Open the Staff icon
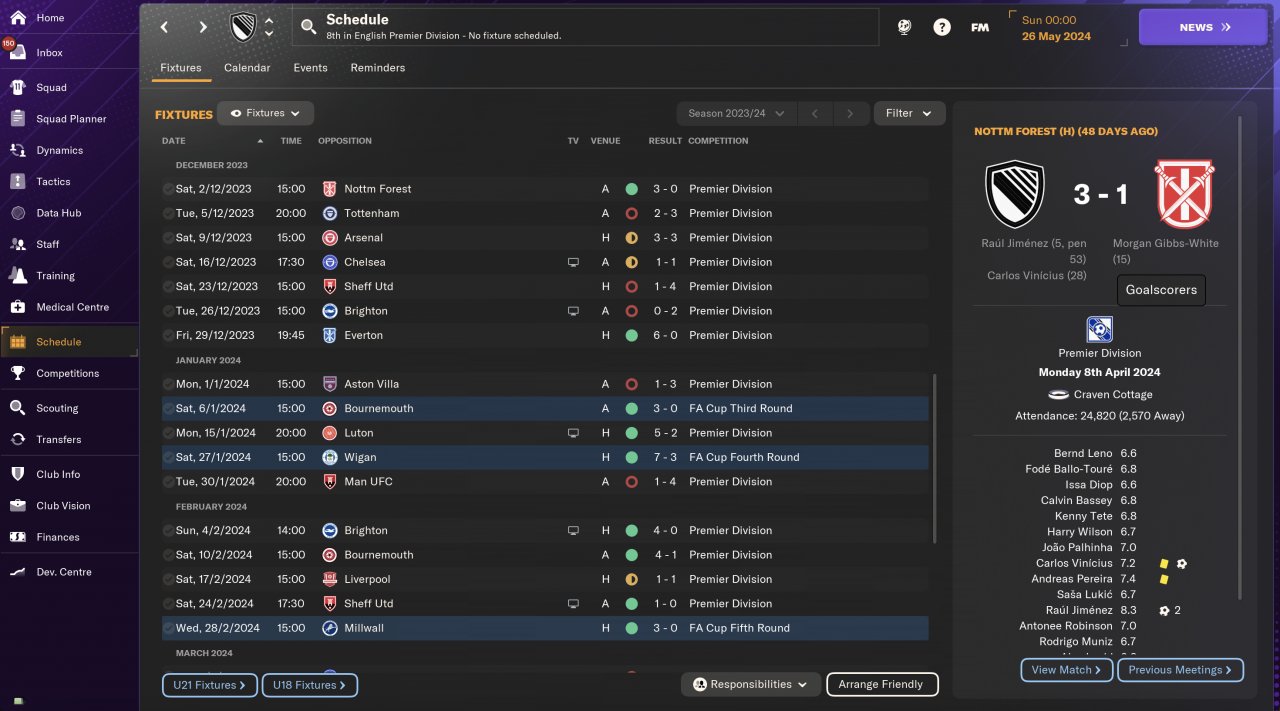The height and width of the screenshot is (711, 1280). [x=18, y=244]
